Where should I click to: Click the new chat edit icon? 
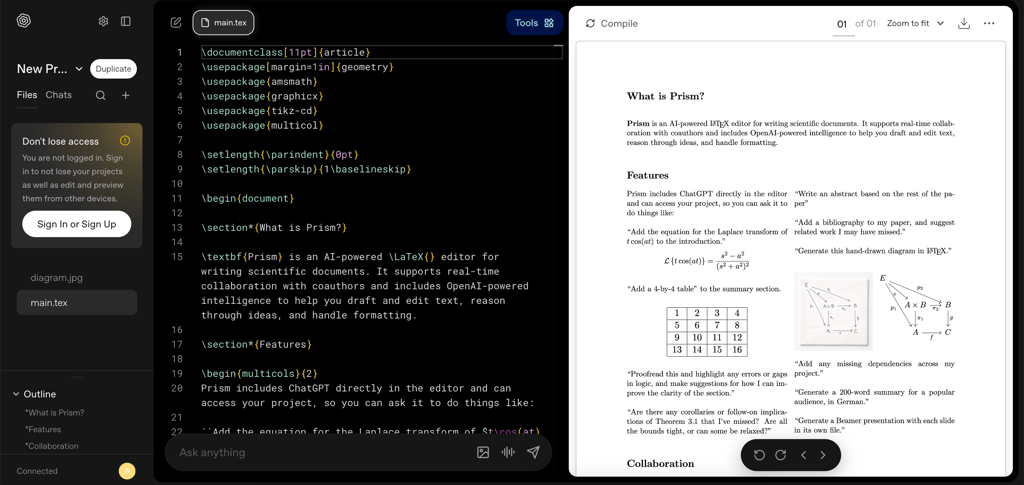click(x=176, y=23)
